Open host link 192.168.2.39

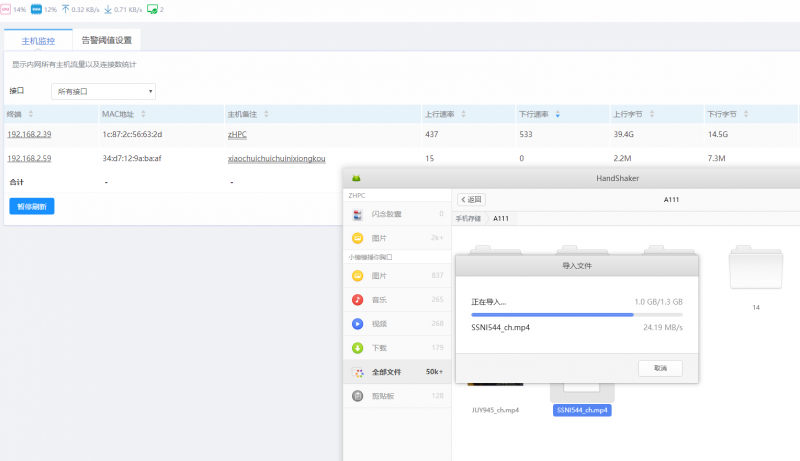[x=29, y=134]
